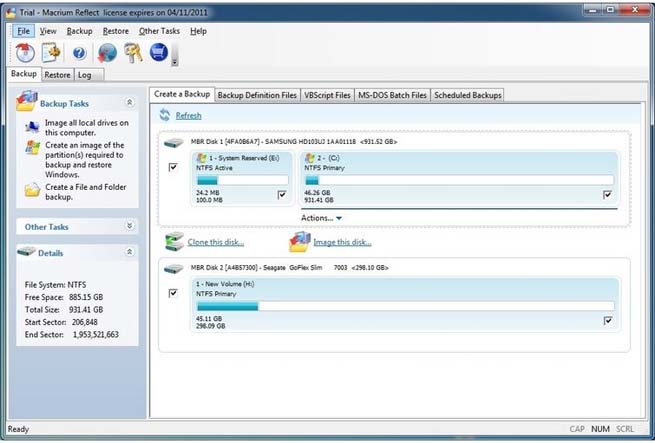
Task: Click the C: partition usage bar
Action: tap(459, 181)
